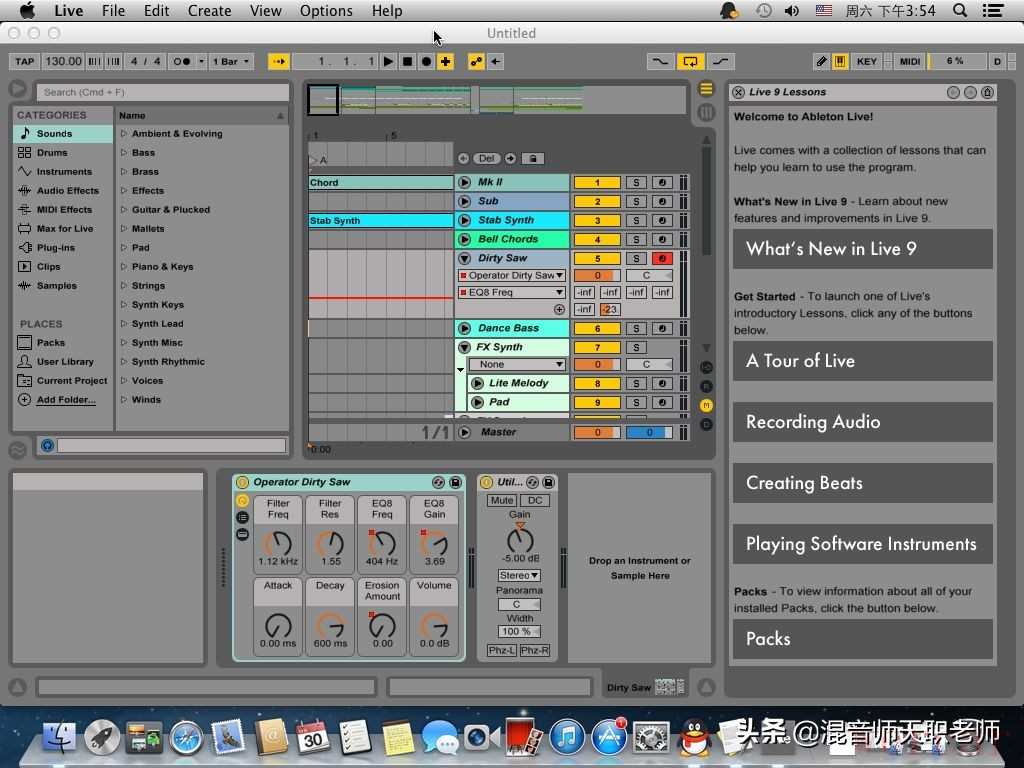The width and height of the screenshot is (1024, 768).
Task: Expand Piano & Keys folder in browser
Action: (124, 267)
